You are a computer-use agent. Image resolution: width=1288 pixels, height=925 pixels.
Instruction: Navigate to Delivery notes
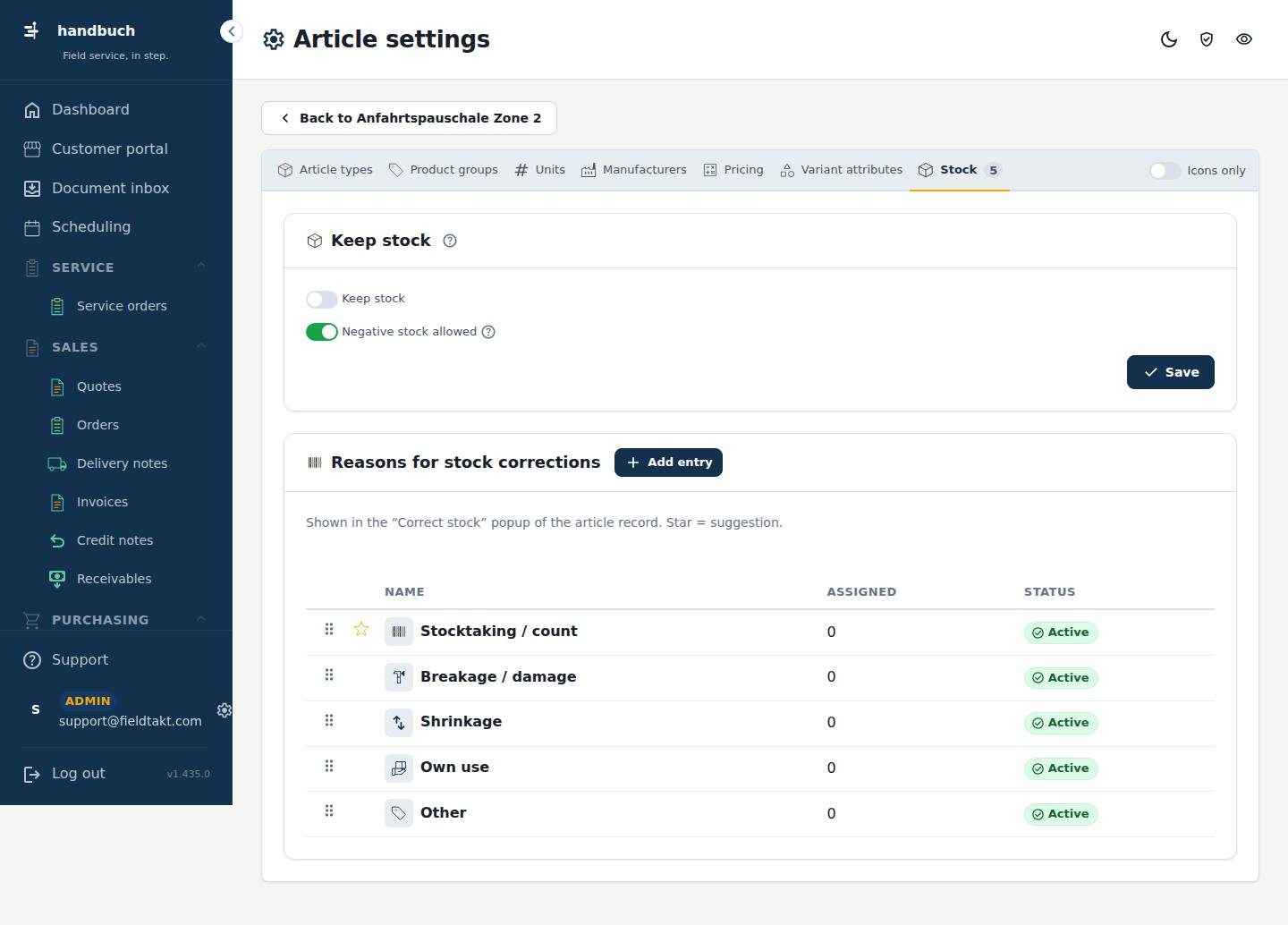pos(123,463)
